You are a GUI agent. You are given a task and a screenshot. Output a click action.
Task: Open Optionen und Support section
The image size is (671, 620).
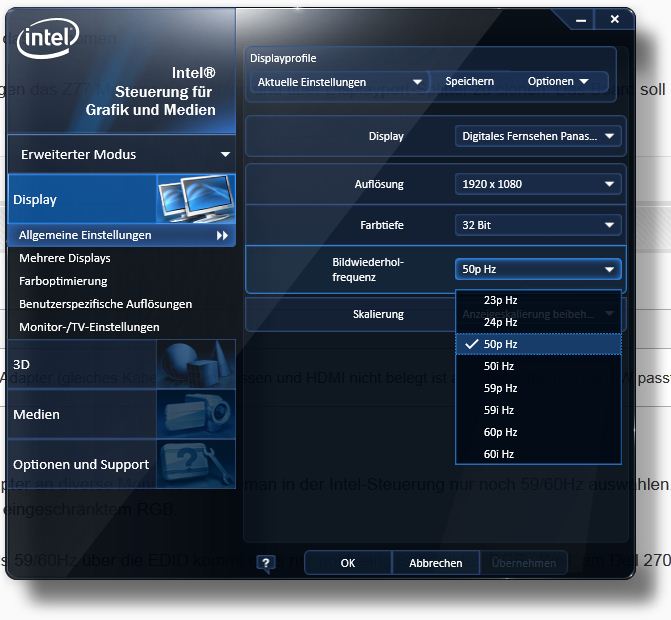coord(122,464)
